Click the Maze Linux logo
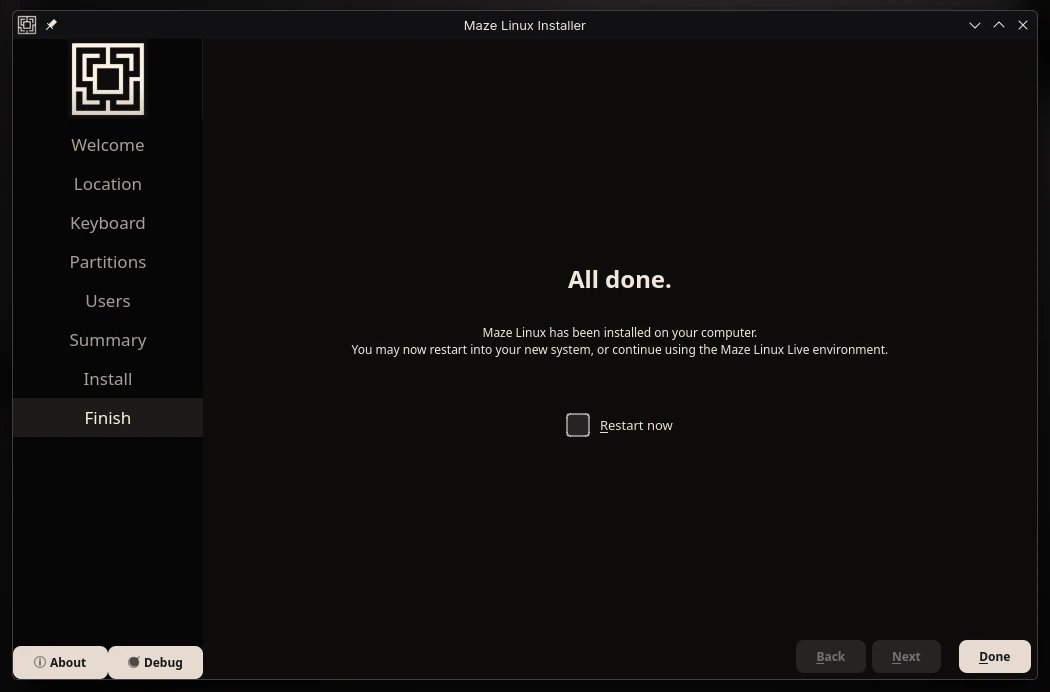The width and height of the screenshot is (1050, 692). (108, 79)
